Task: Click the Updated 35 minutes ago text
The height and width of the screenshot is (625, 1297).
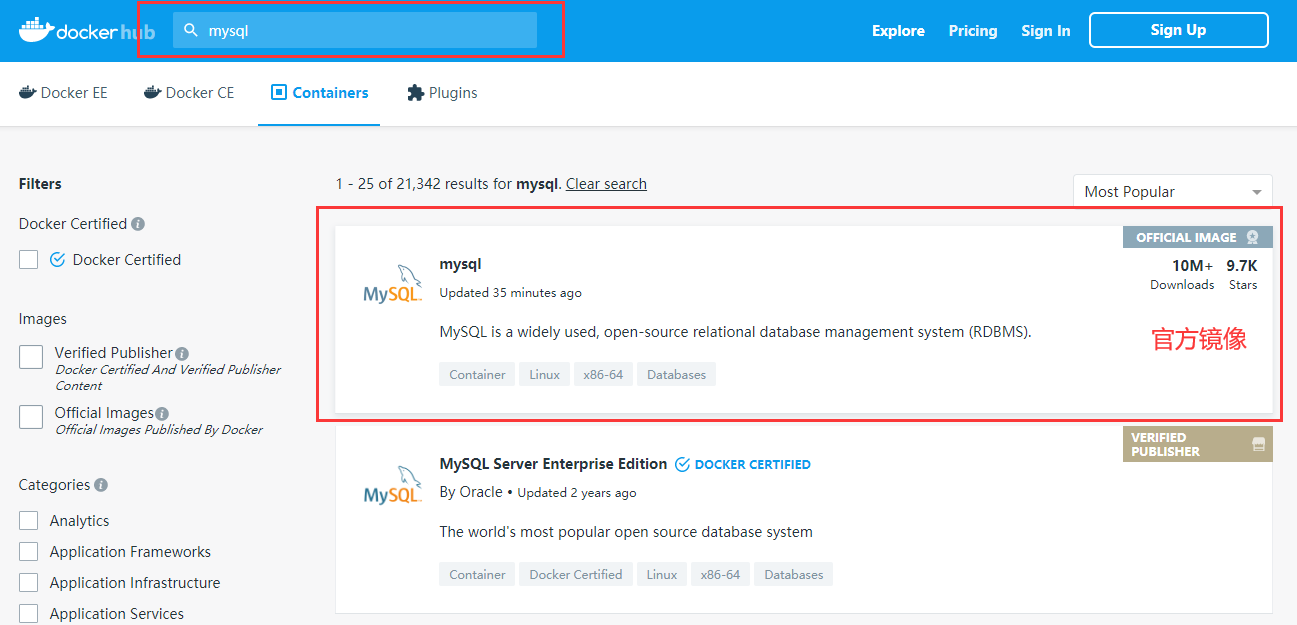Action: (x=510, y=293)
